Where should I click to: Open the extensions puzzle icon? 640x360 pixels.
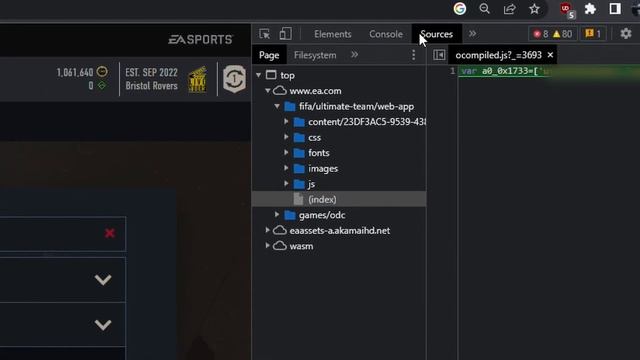click(x=590, y=9)
